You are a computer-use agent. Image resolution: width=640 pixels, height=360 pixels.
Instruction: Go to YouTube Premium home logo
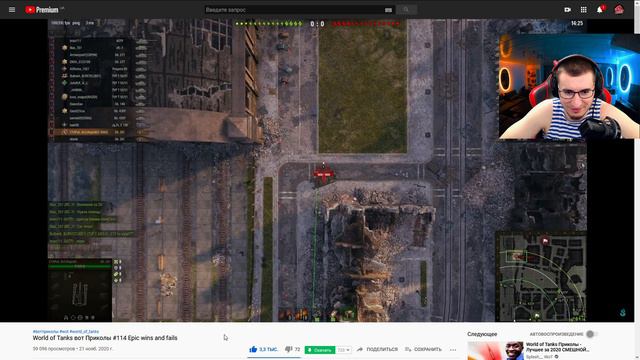point(42,10)
